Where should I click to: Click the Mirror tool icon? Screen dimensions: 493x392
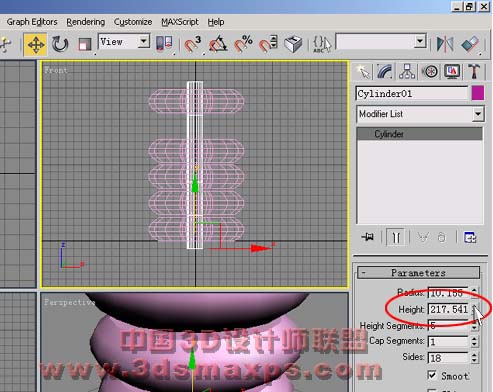point(445,44)
